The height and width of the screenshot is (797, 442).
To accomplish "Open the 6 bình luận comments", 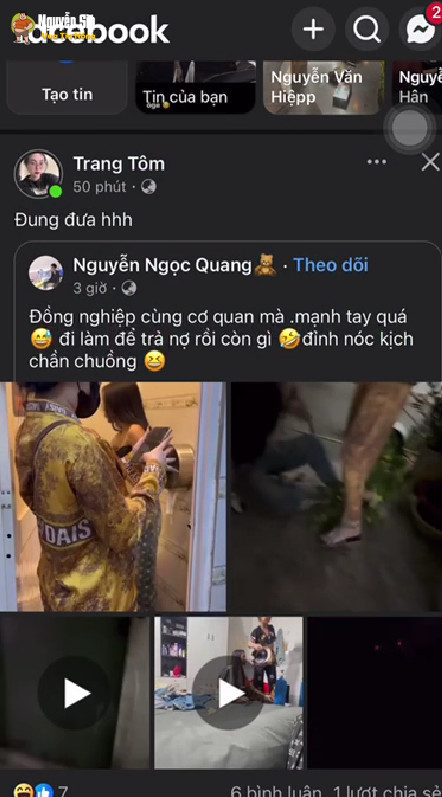I will tap(276, 791).
